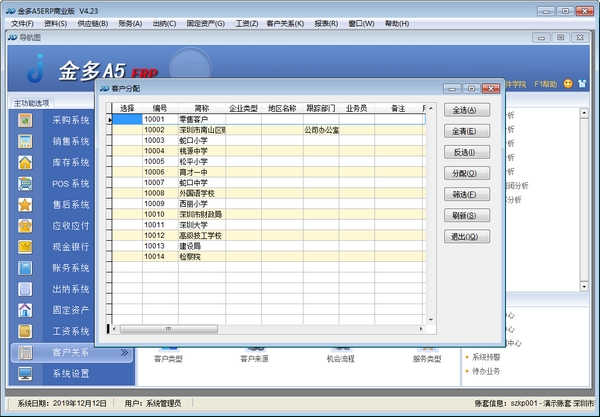Viewport: 600px width, 417px height.
Task: Click the 简称 column header
Action: pyautogui.click(x=202, y=108)
